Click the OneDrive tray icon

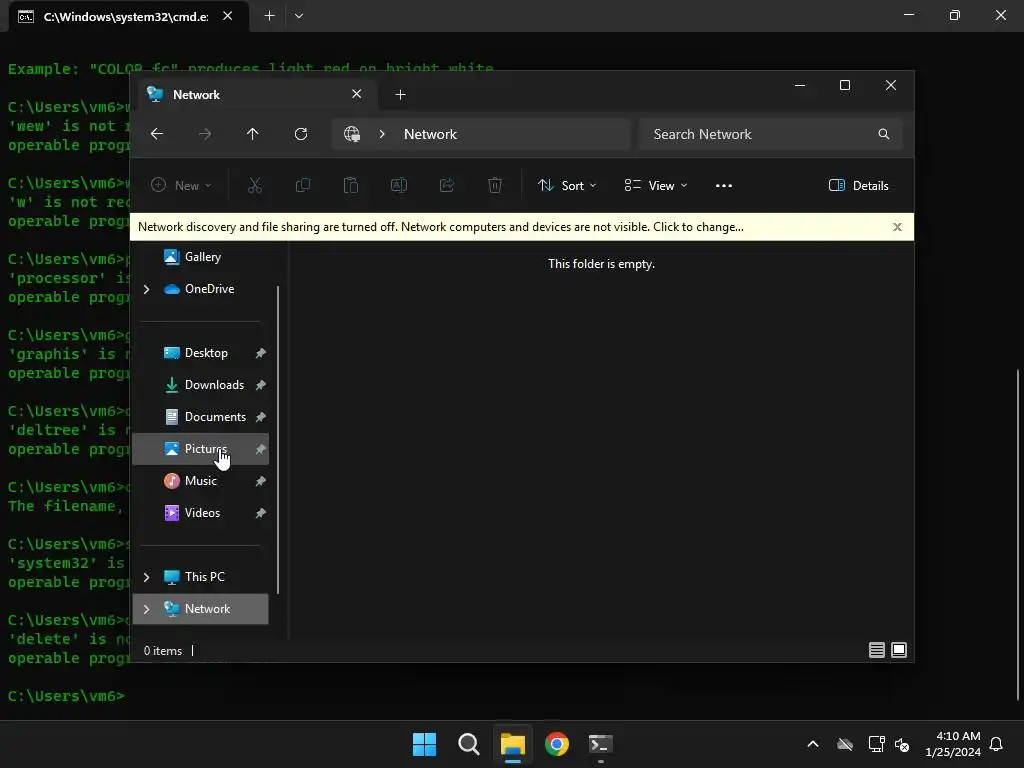[845, 744]
